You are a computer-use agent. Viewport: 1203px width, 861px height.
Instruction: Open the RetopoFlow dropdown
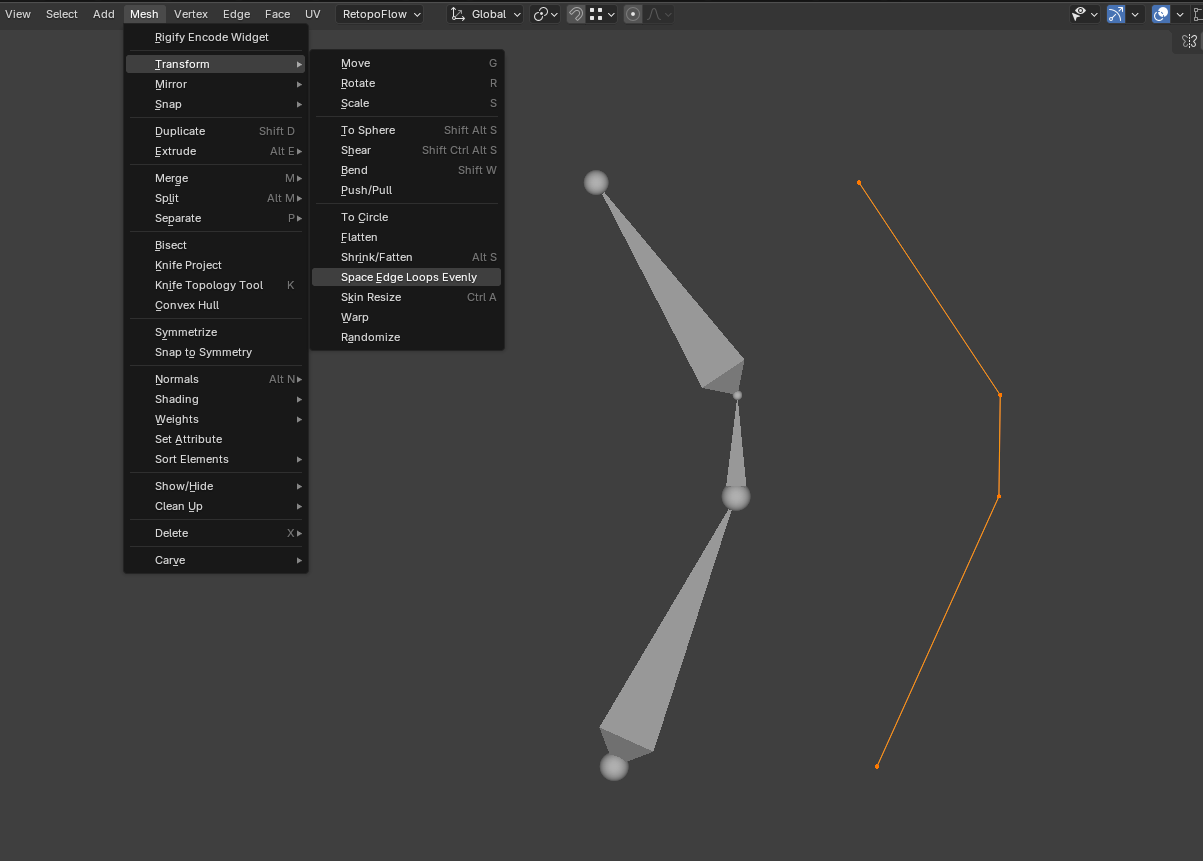[381, 14]
